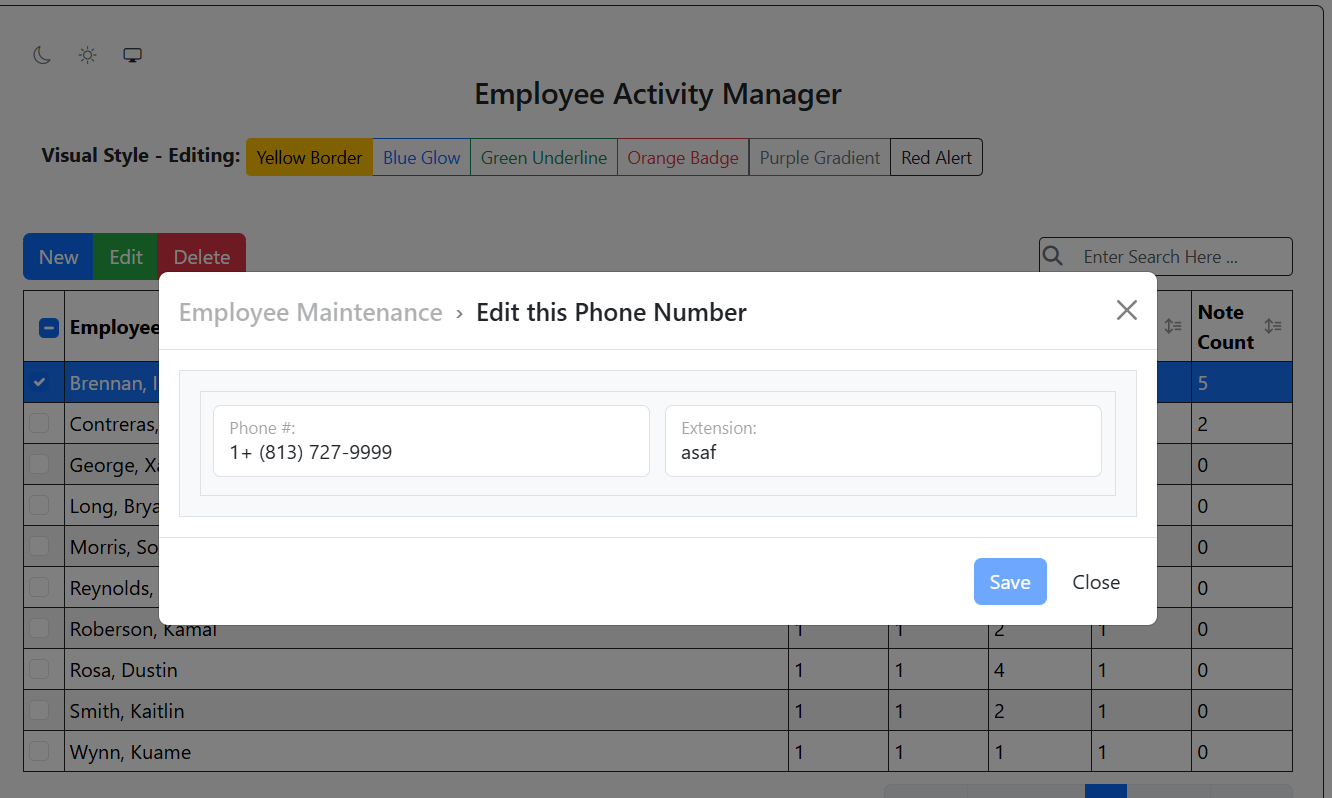Choose the Orange Badge style

pos(682,158)
